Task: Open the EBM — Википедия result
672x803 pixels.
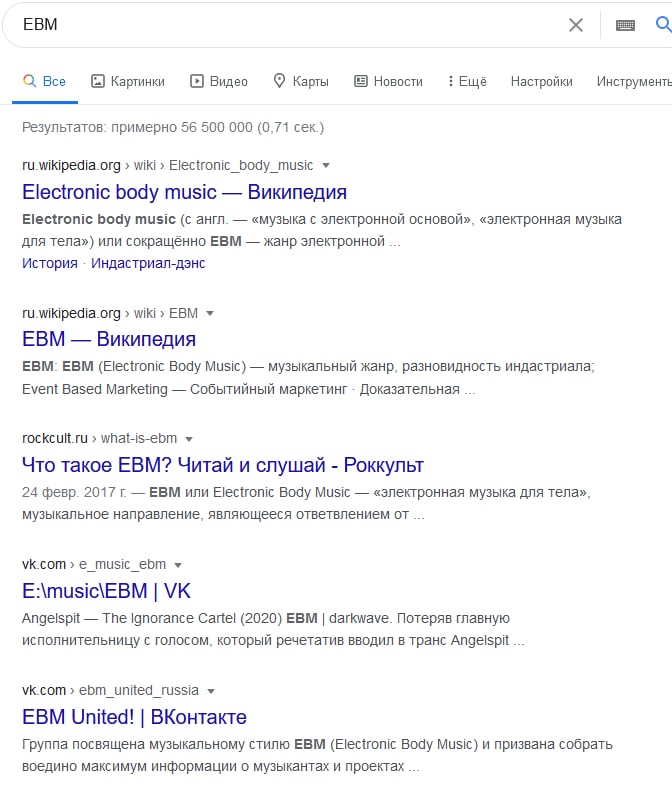Action: [x=109, y=339]
